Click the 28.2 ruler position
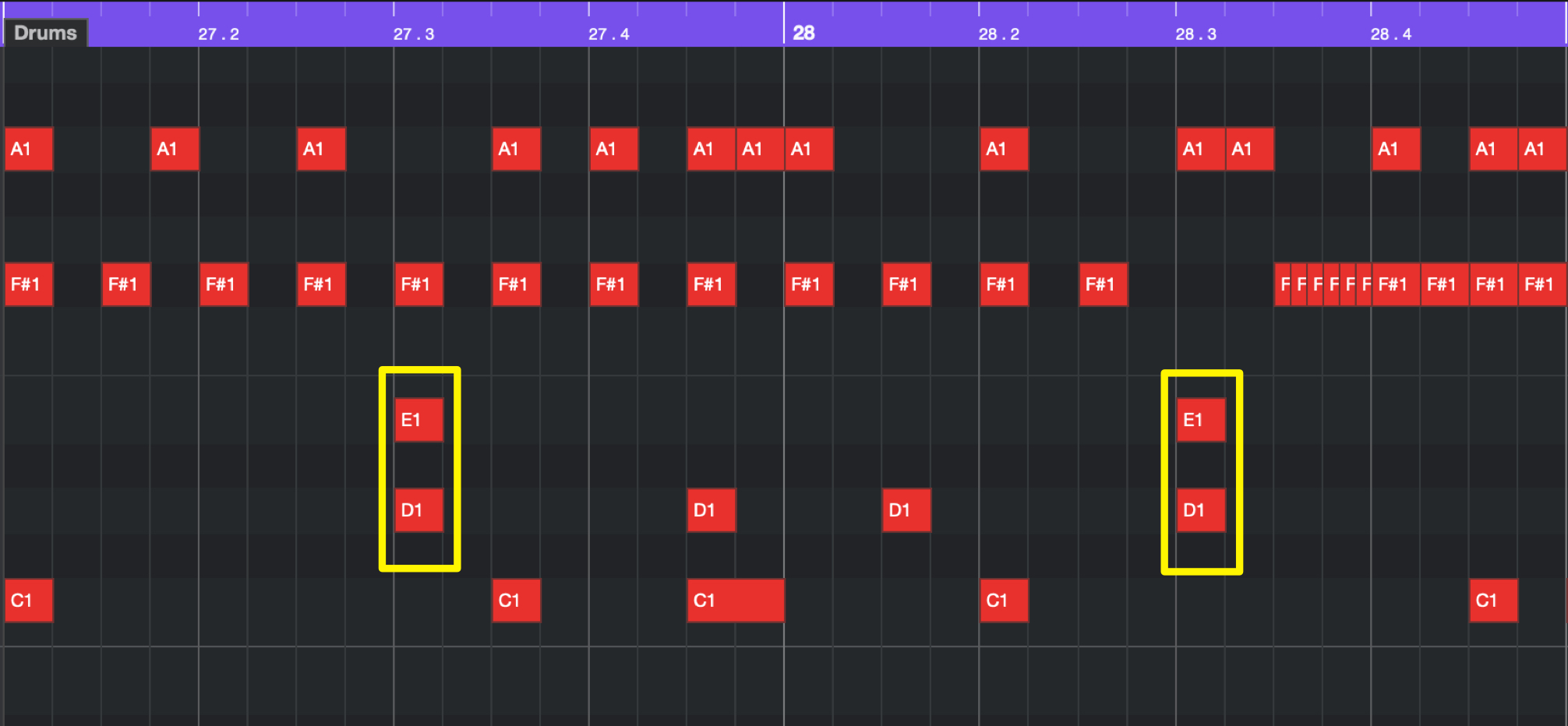Image resolution: width=1568 pixels, height=726 pixels. click(999, 34)
